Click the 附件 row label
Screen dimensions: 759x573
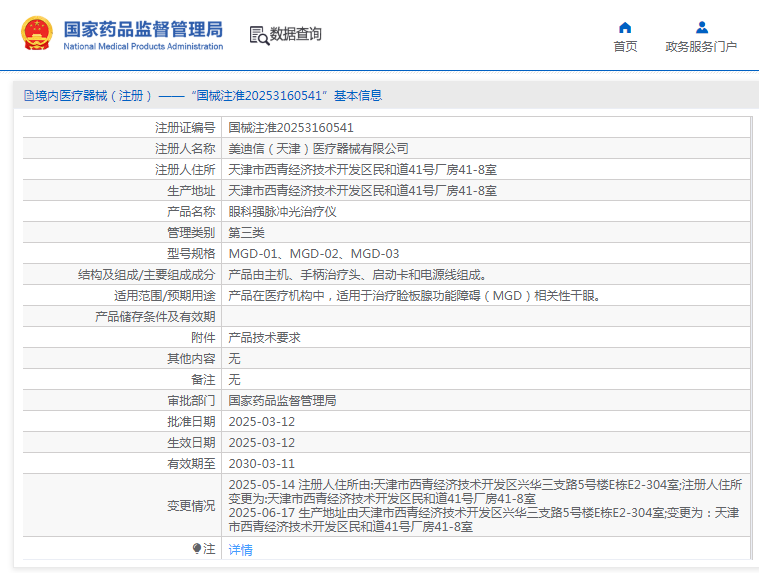[203, 338]
